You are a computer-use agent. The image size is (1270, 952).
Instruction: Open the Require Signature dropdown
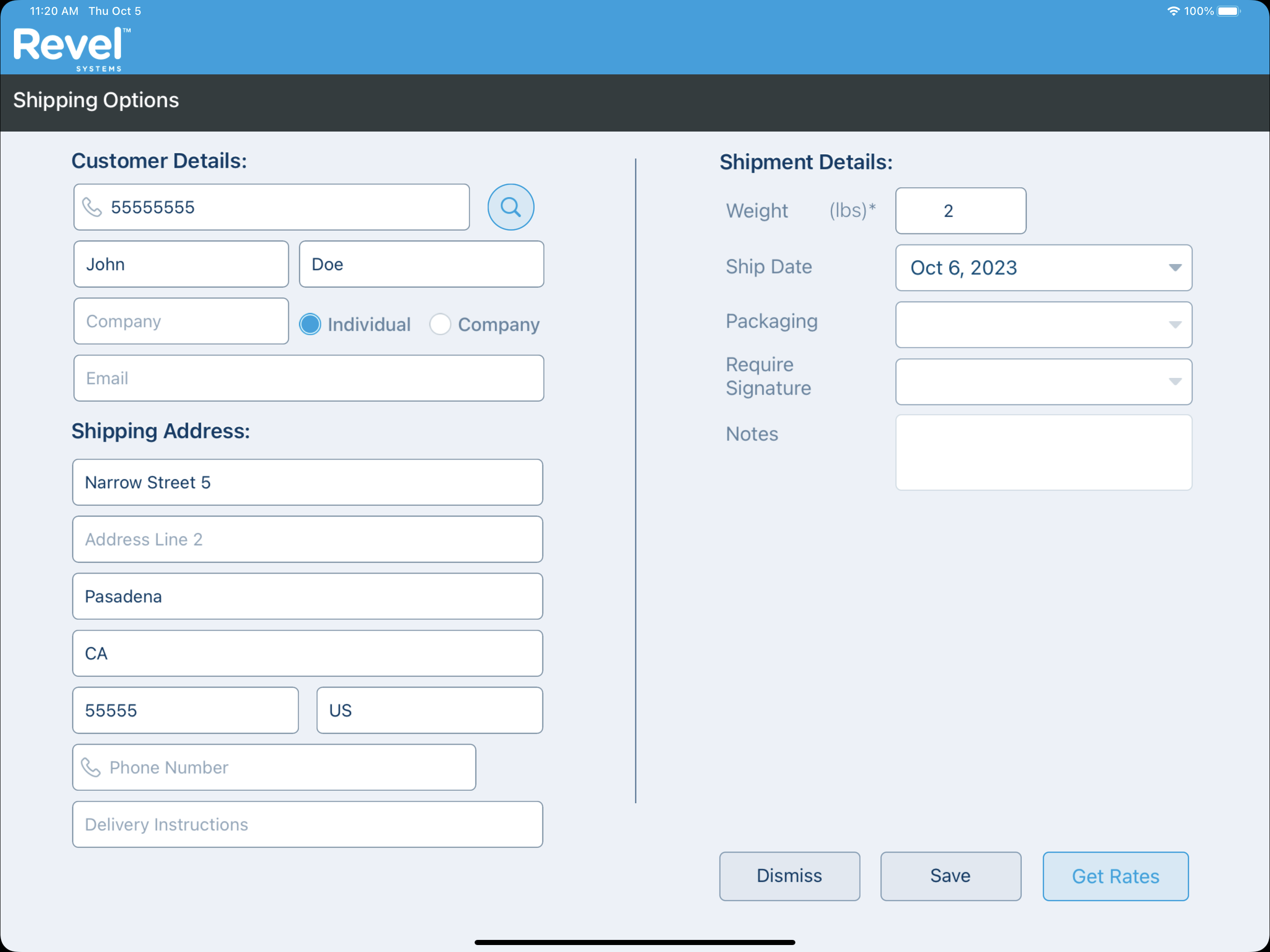click(1043, 381)
